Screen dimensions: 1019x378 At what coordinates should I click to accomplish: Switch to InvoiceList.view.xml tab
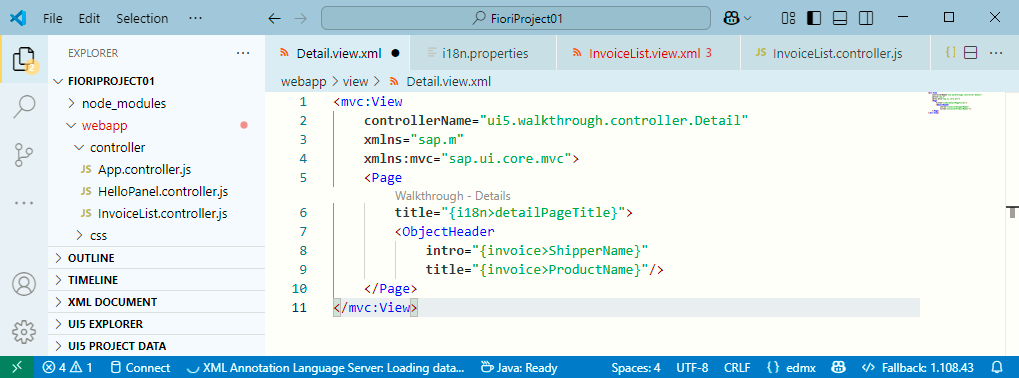(649, 53)
